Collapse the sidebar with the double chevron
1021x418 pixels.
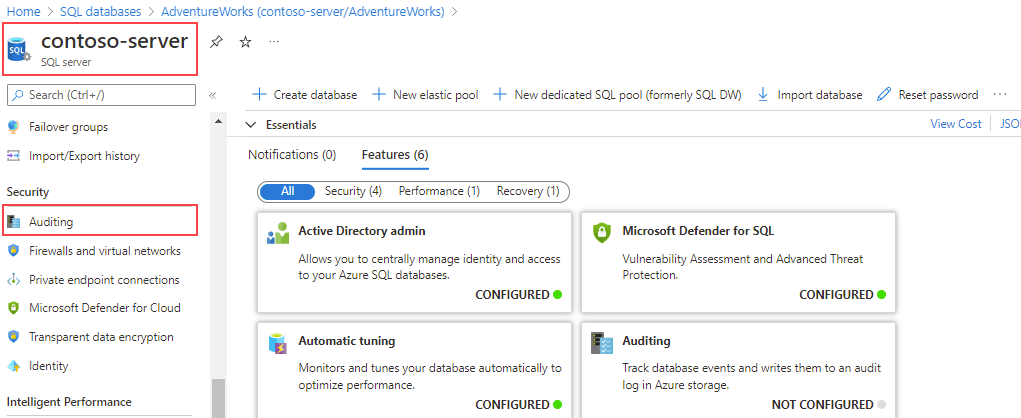tap(212, 95)
